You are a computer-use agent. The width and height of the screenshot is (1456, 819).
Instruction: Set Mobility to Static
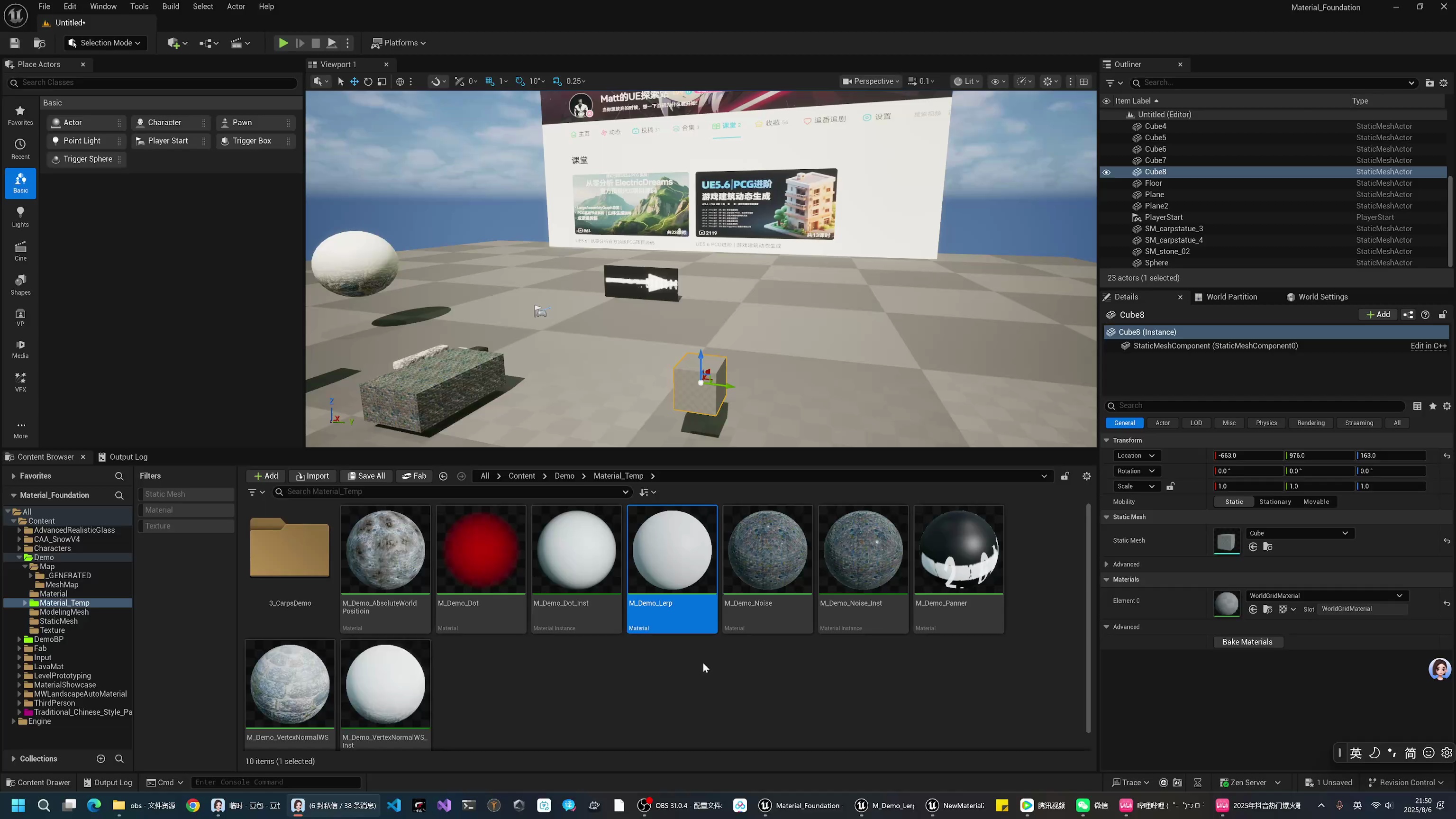point(1234,502)
